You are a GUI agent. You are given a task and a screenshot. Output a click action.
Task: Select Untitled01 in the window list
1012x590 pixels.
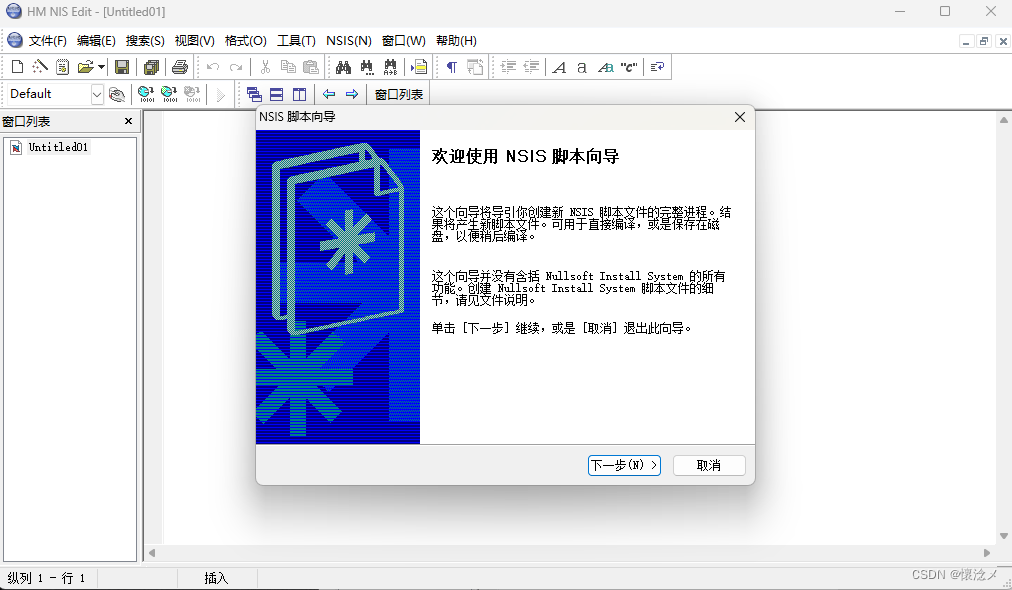click(x=58, y=147)
